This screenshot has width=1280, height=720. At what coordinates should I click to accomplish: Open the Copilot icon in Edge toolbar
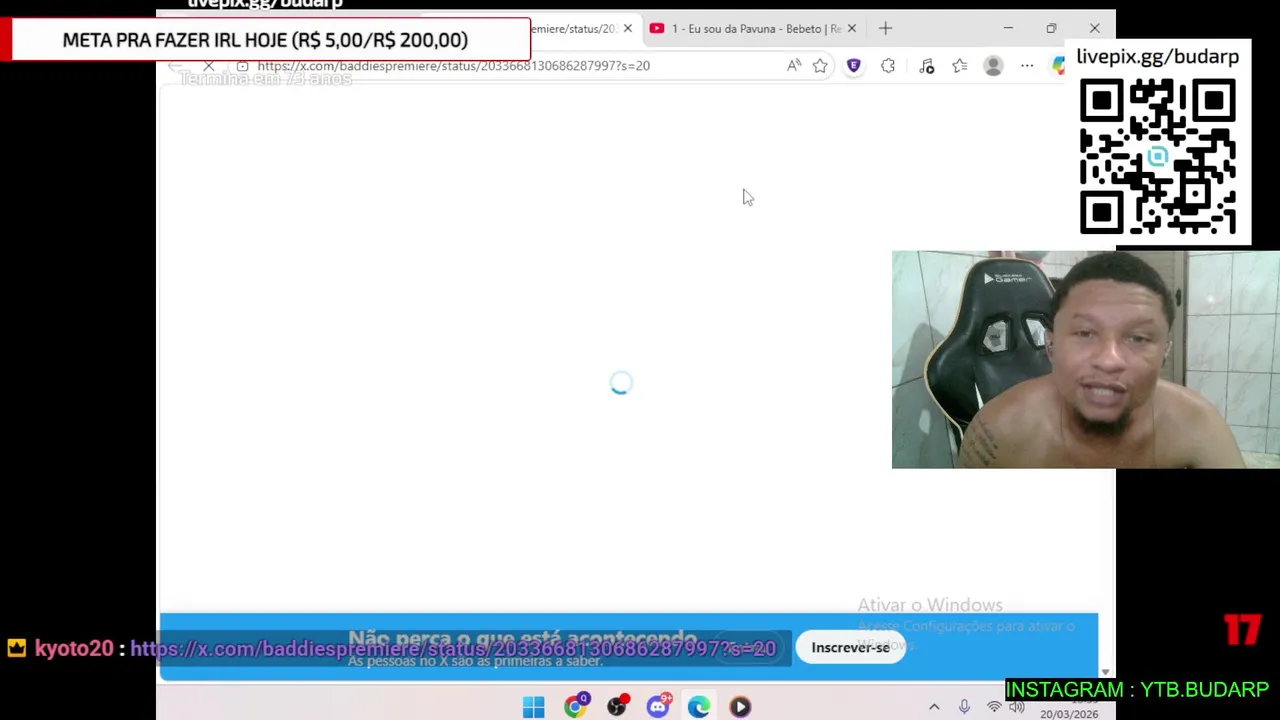[x=1058, y=66]
